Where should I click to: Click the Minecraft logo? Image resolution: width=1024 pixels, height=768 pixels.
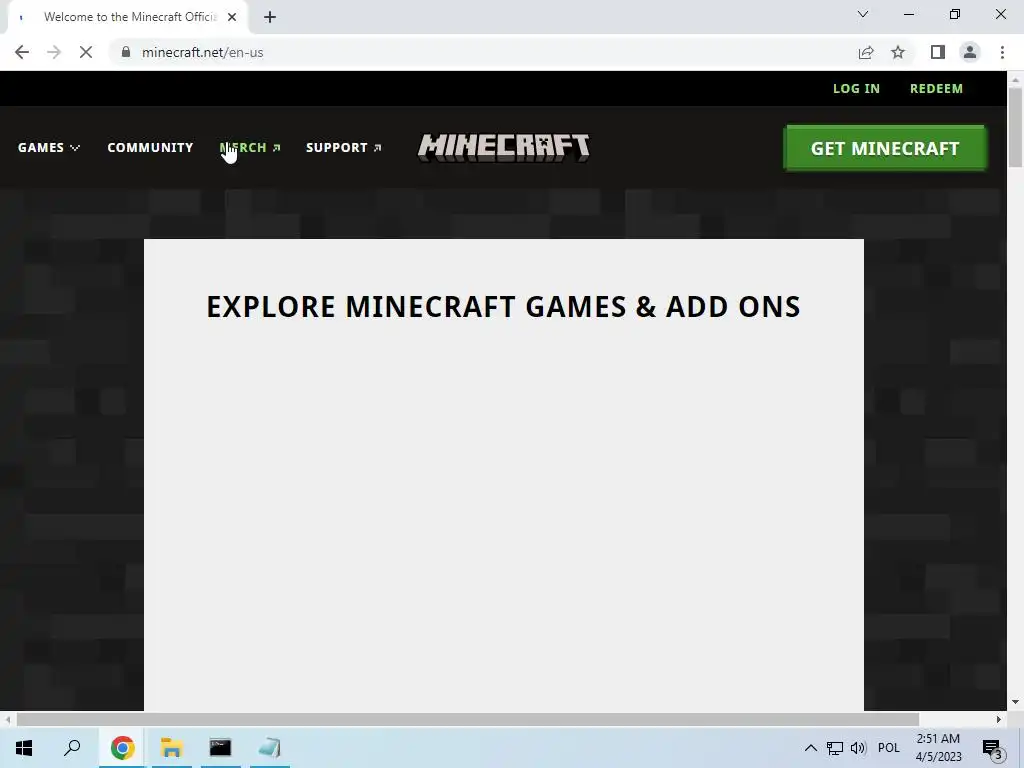pyautogui.click(x=504, y=147)
